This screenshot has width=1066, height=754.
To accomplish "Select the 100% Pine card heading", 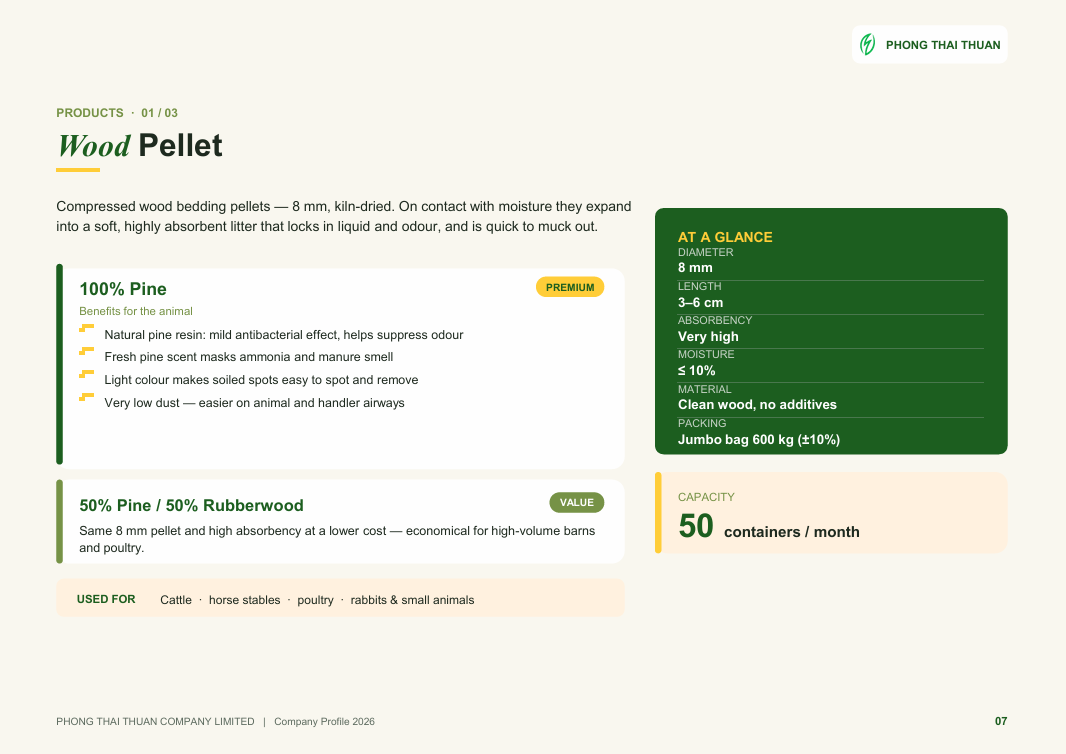I will 123,289.
